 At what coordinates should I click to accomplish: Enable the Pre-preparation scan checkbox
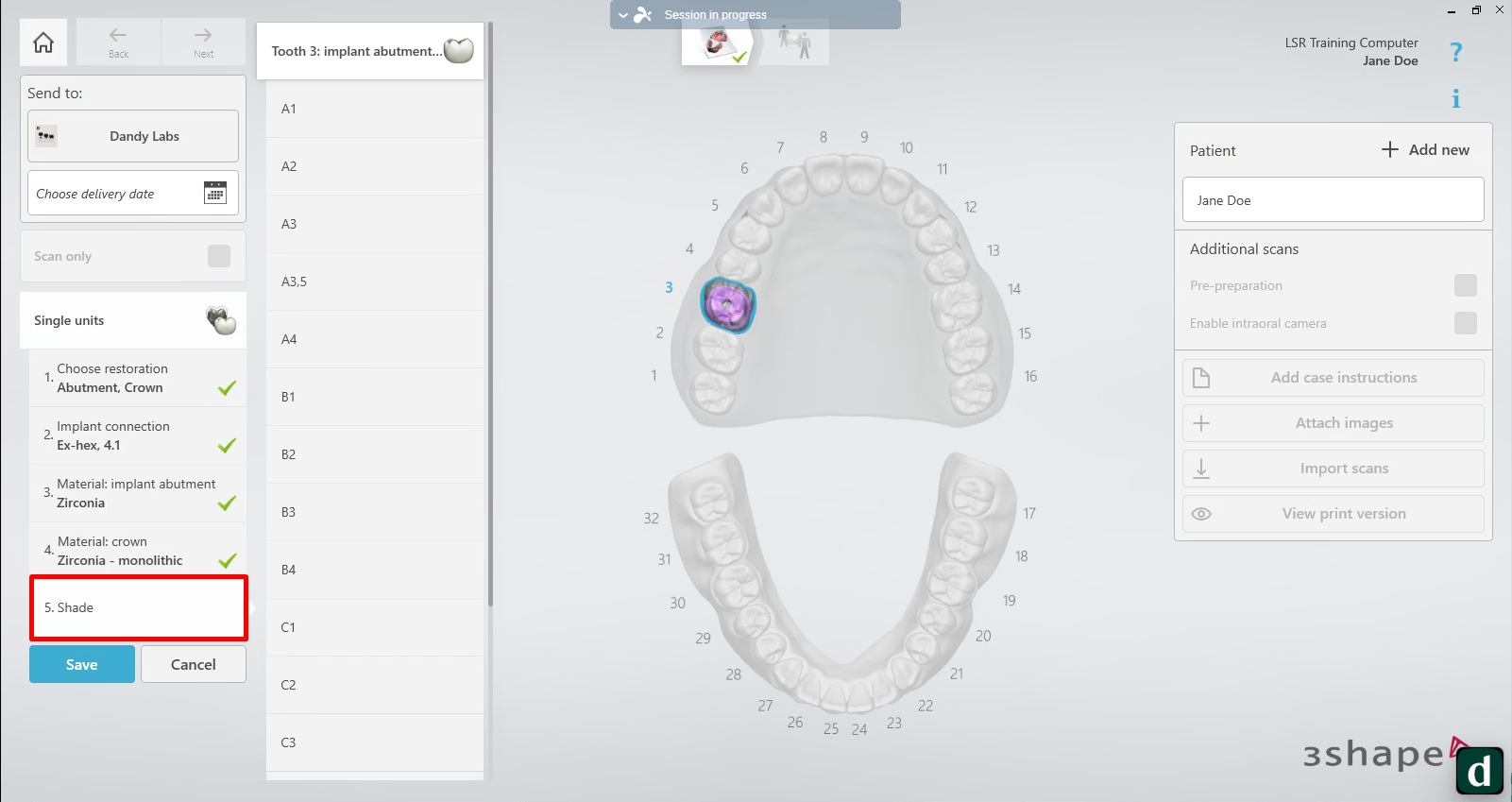(1465, 285)
